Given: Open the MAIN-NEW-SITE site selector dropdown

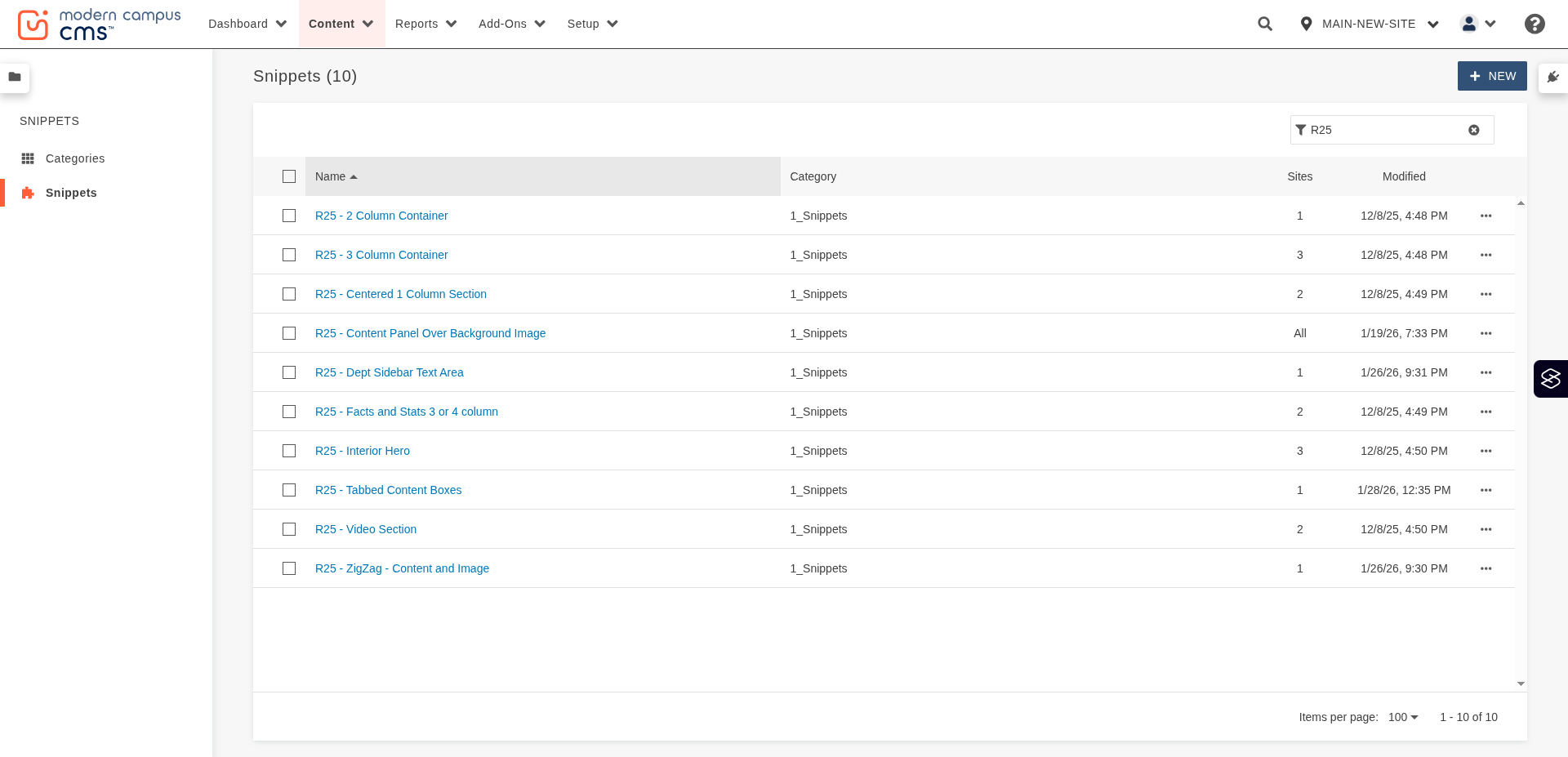Looking at the screenshot, I should (1369, 24).
